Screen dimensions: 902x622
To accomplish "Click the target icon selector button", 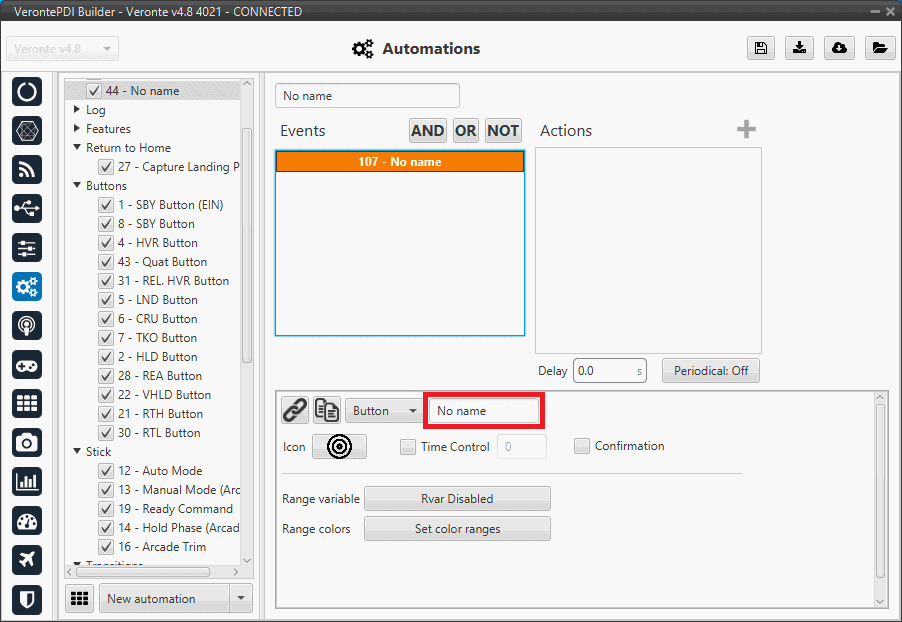I will click(339, 447).
